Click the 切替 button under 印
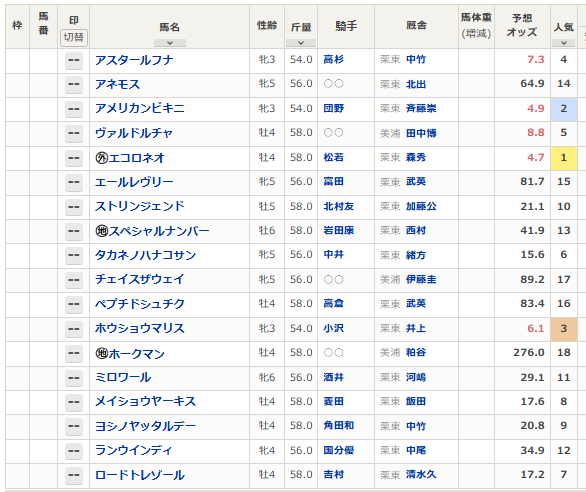This screenshot has width=586, height=492. (74, 37)
